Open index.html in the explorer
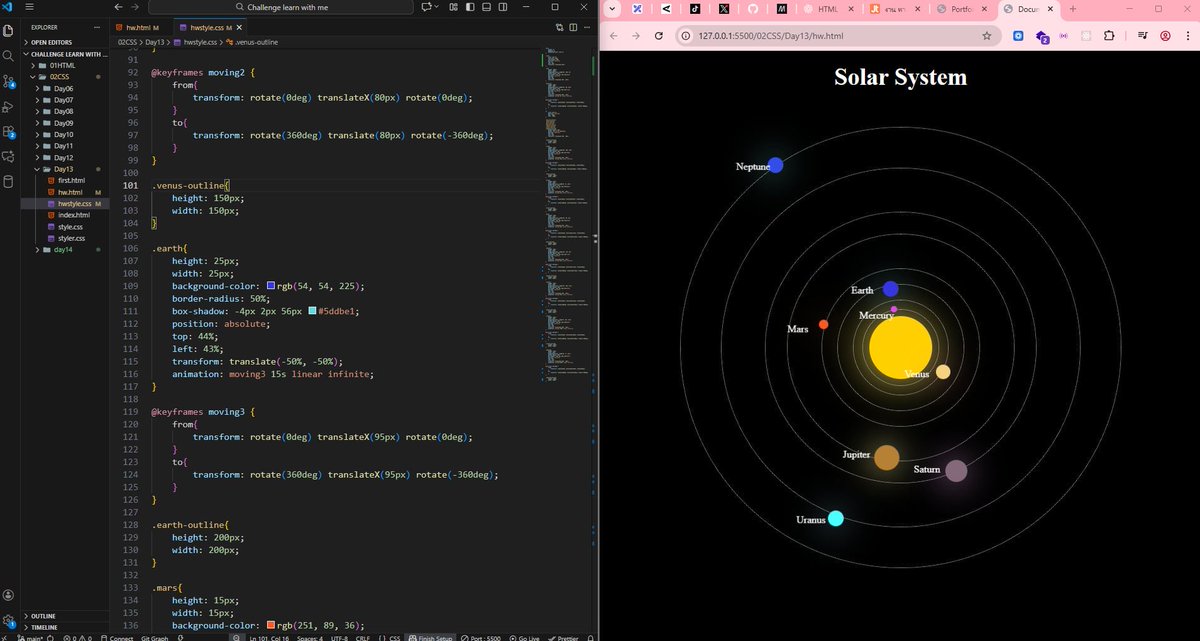 pos(74,215)
